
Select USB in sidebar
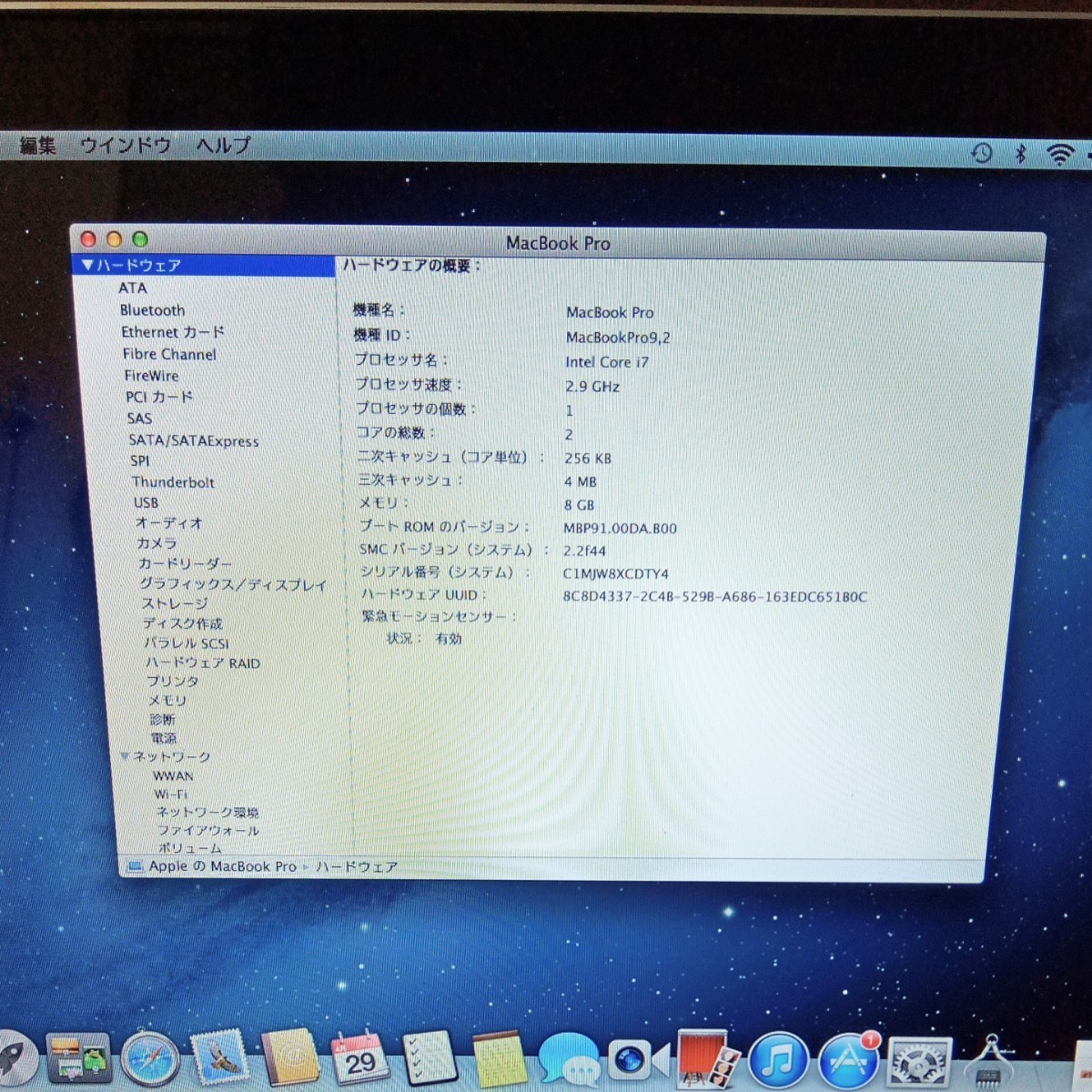click(146, 502)
